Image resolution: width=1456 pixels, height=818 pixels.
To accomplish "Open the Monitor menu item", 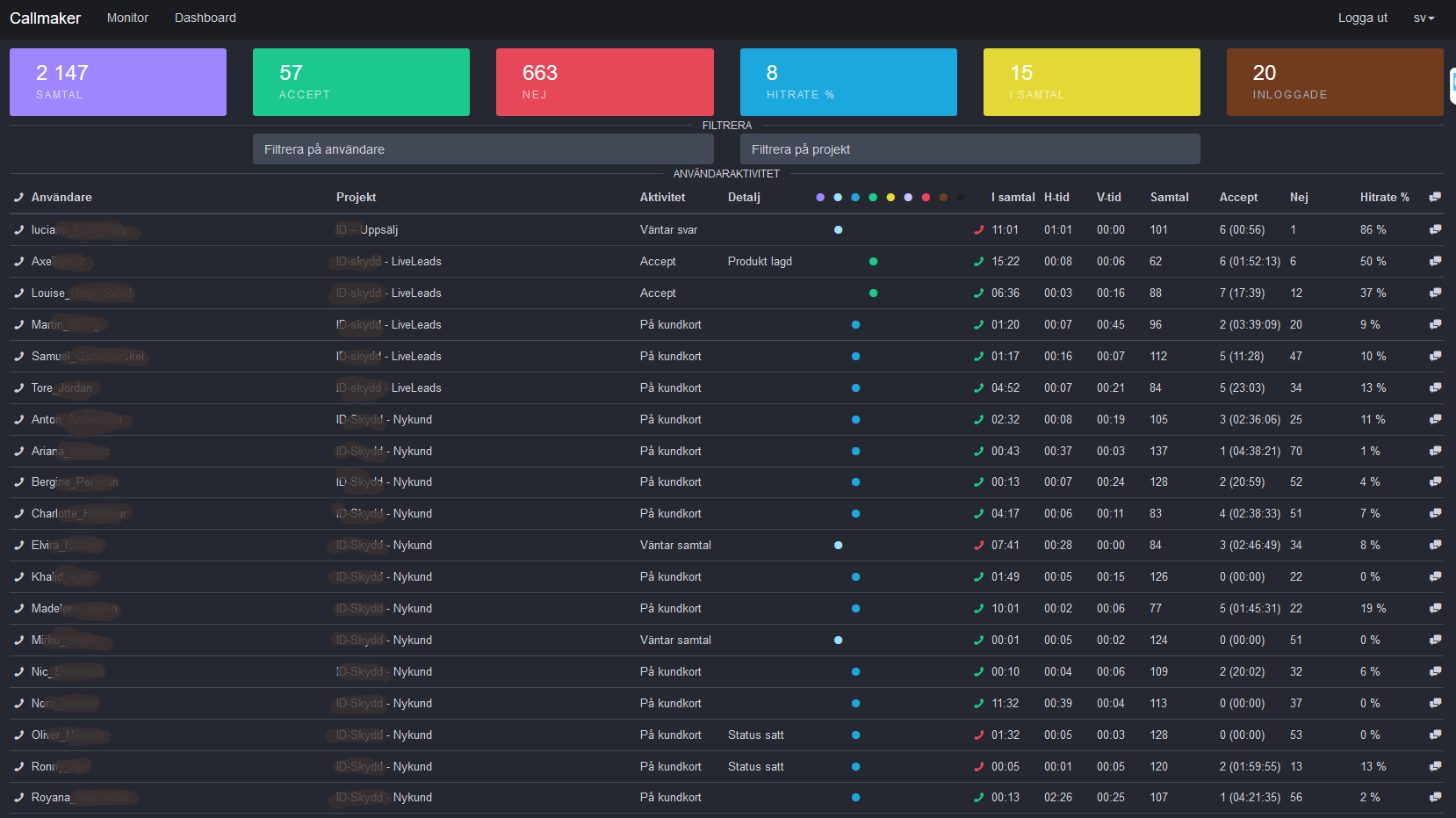I will [127, 18].
